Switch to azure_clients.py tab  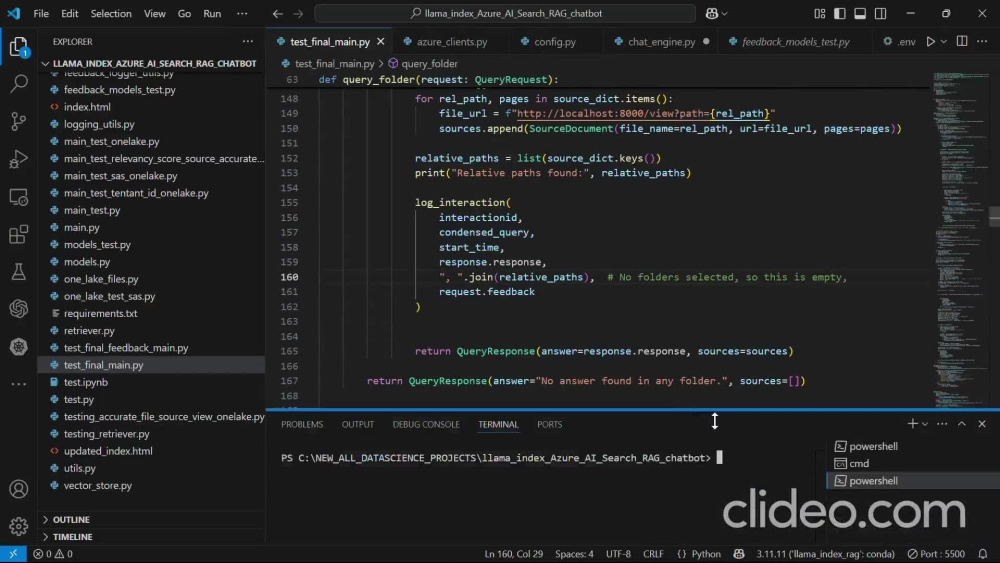[451, 41]
